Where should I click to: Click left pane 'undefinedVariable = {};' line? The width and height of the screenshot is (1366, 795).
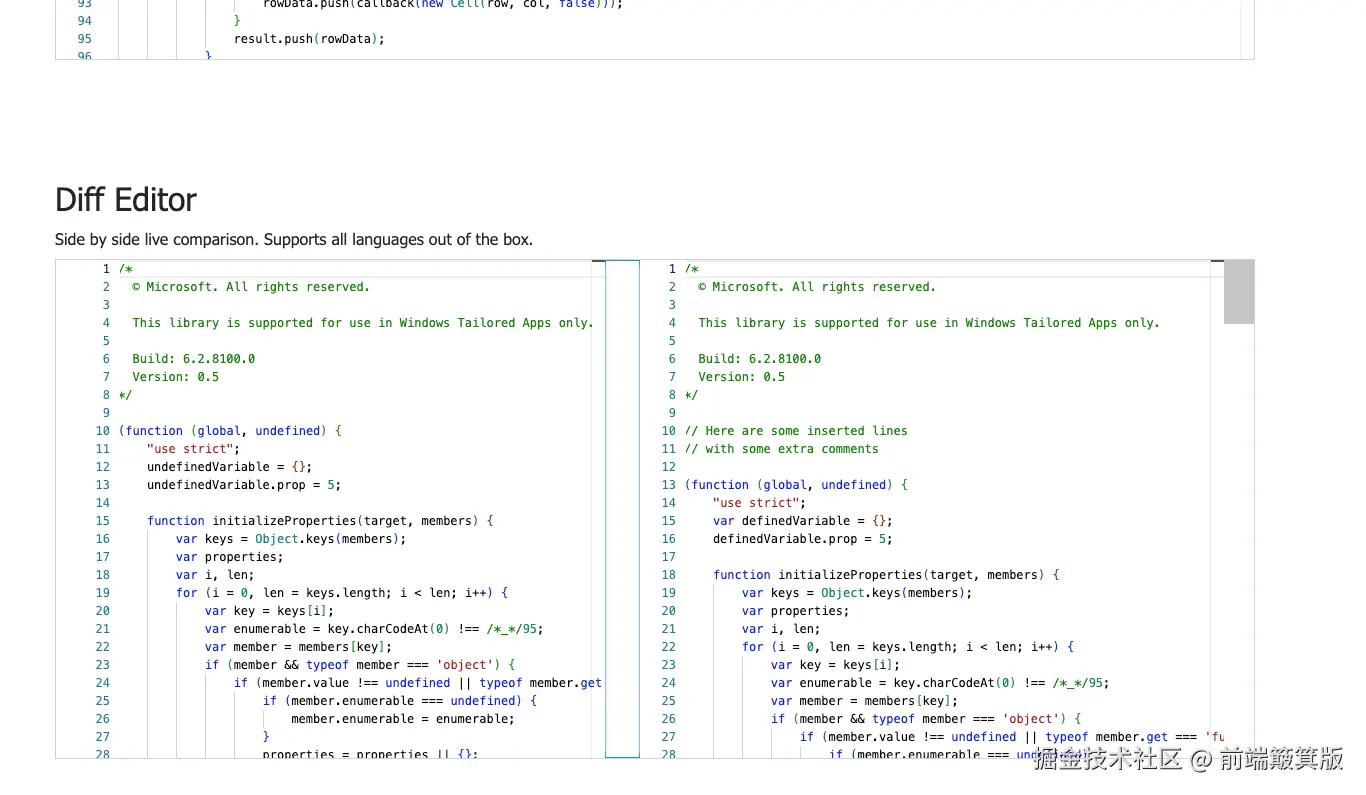coord(229,467)
